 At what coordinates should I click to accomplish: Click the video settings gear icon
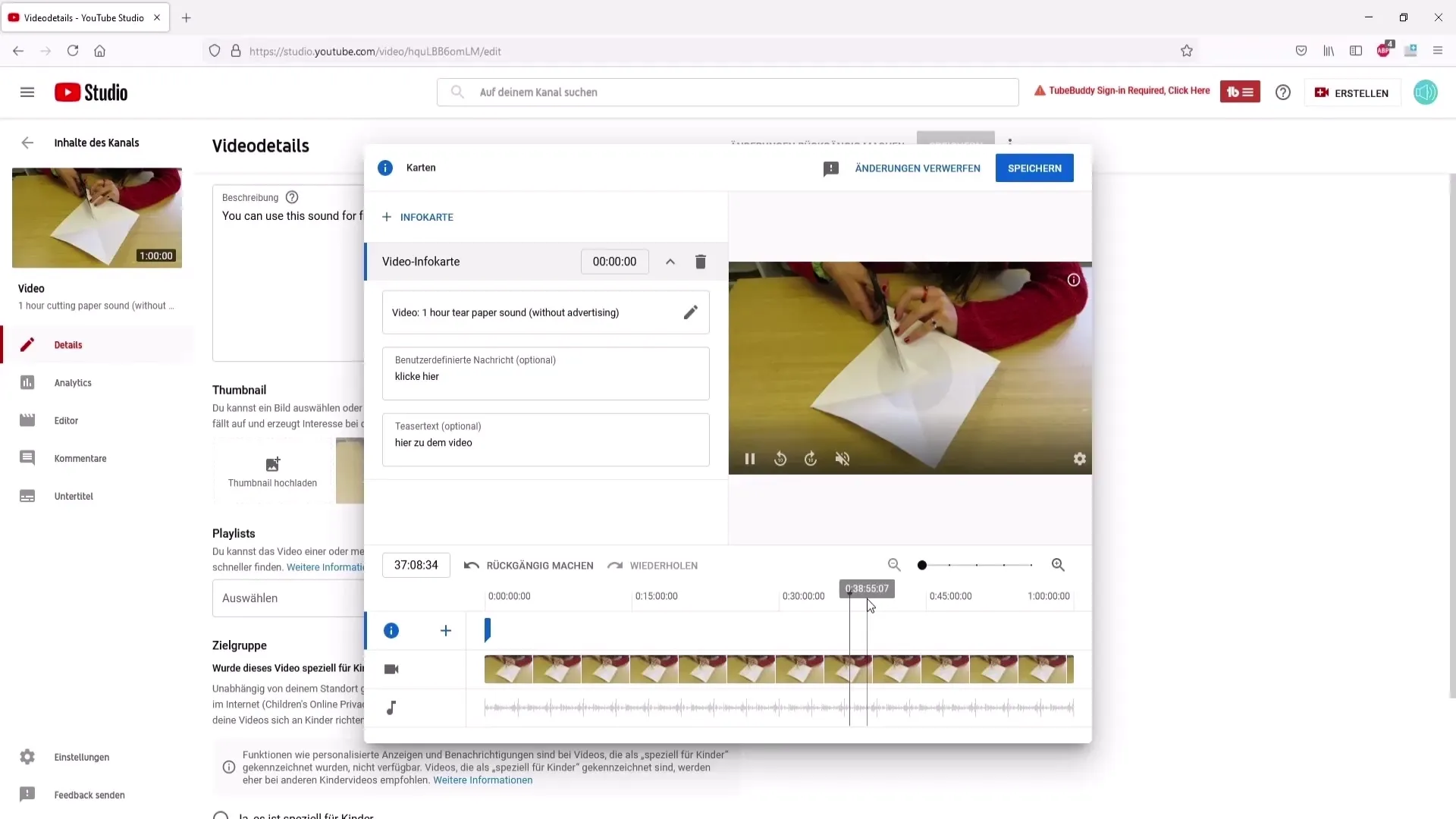(x=1080, y=459)
